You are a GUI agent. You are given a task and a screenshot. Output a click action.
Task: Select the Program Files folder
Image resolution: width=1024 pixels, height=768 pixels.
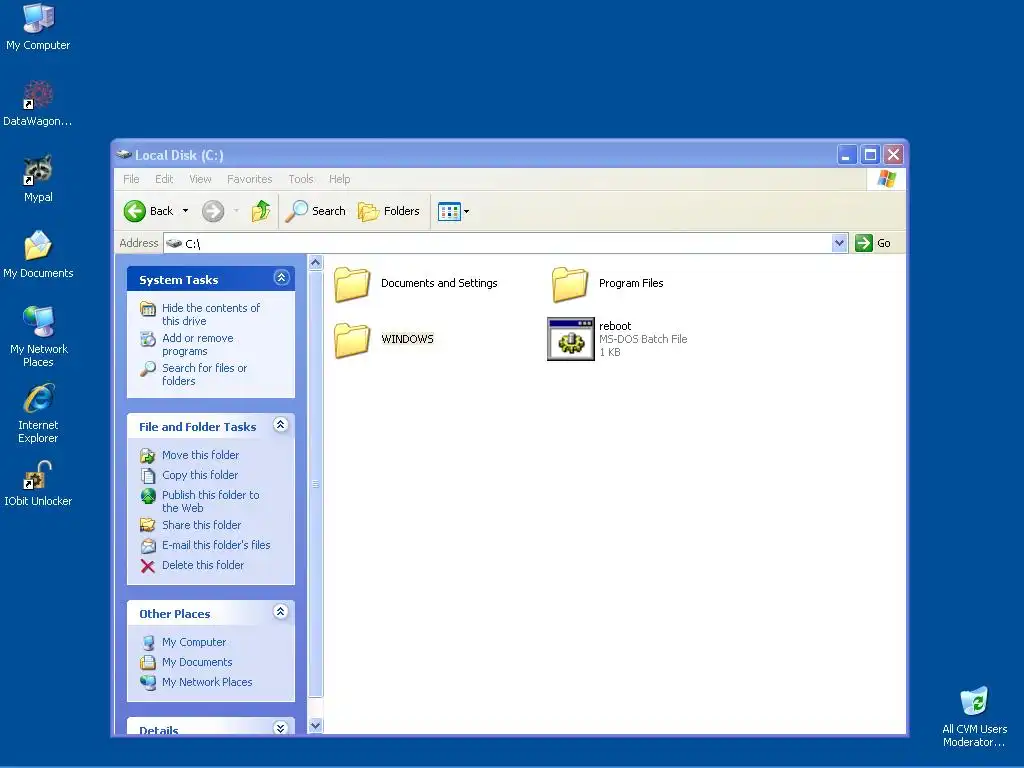pos(607,283)
